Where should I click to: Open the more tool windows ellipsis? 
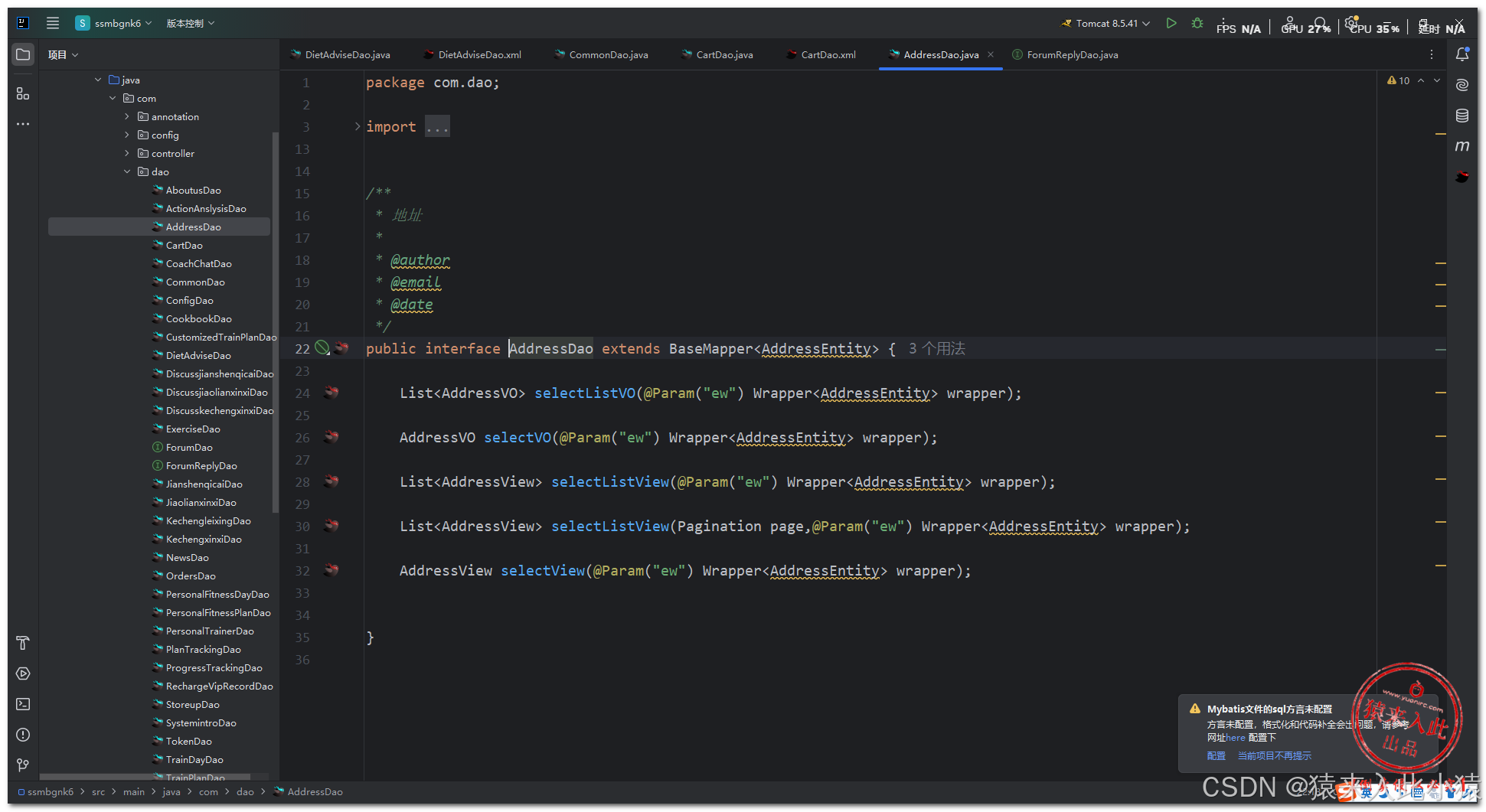coord(23,123)
